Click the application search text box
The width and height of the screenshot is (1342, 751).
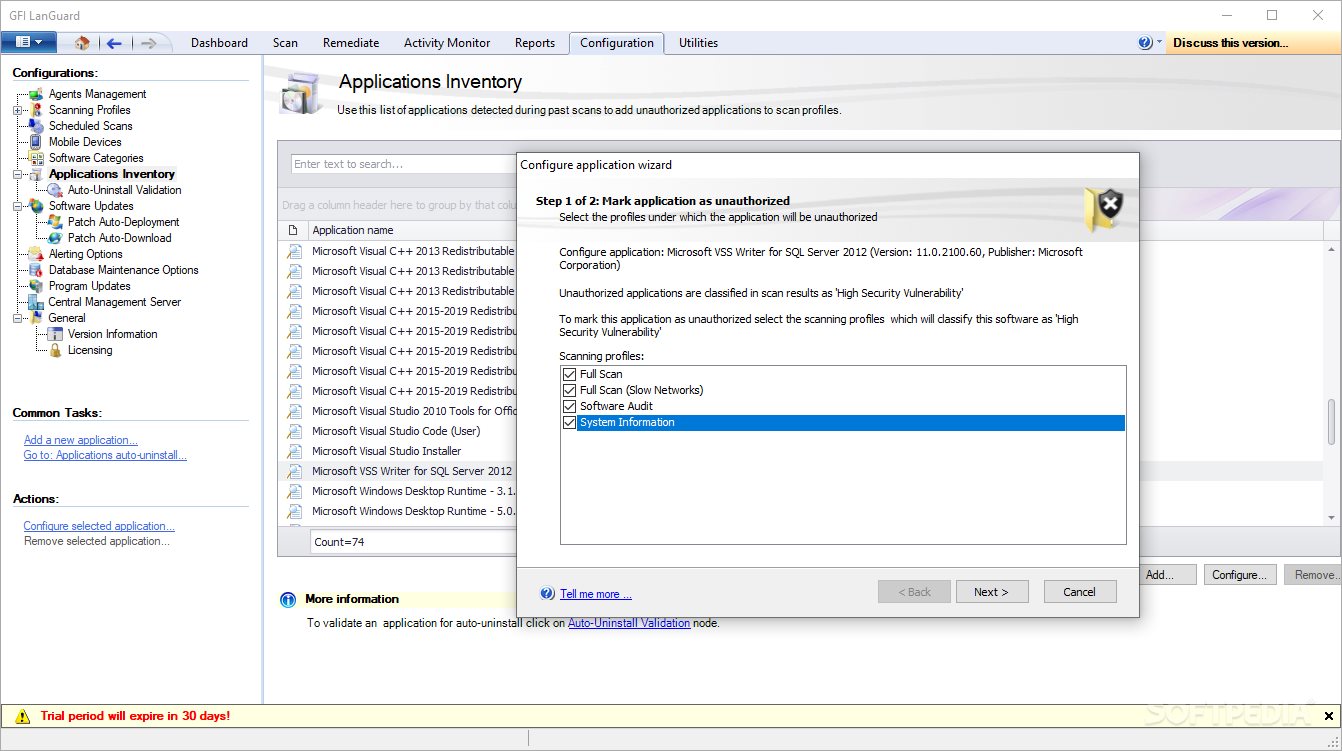tap(403, 164)
